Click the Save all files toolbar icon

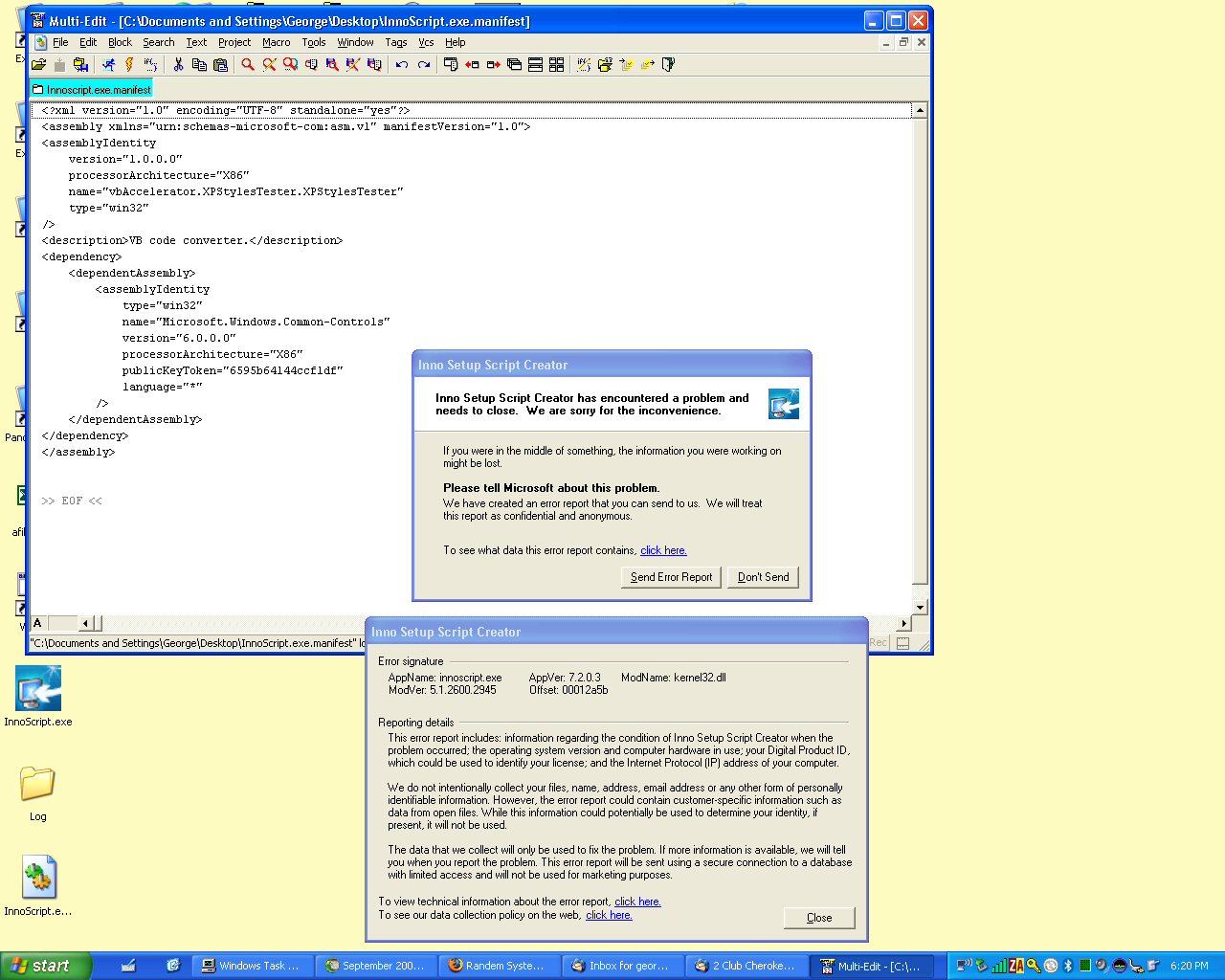pos(81,64)
